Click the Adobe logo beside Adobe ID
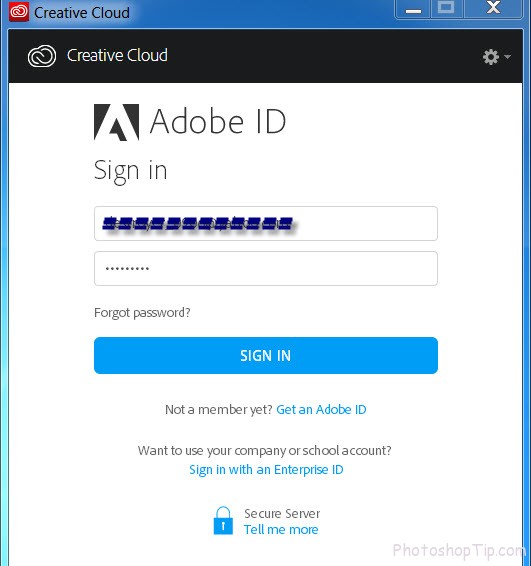 tap(116, 122)
